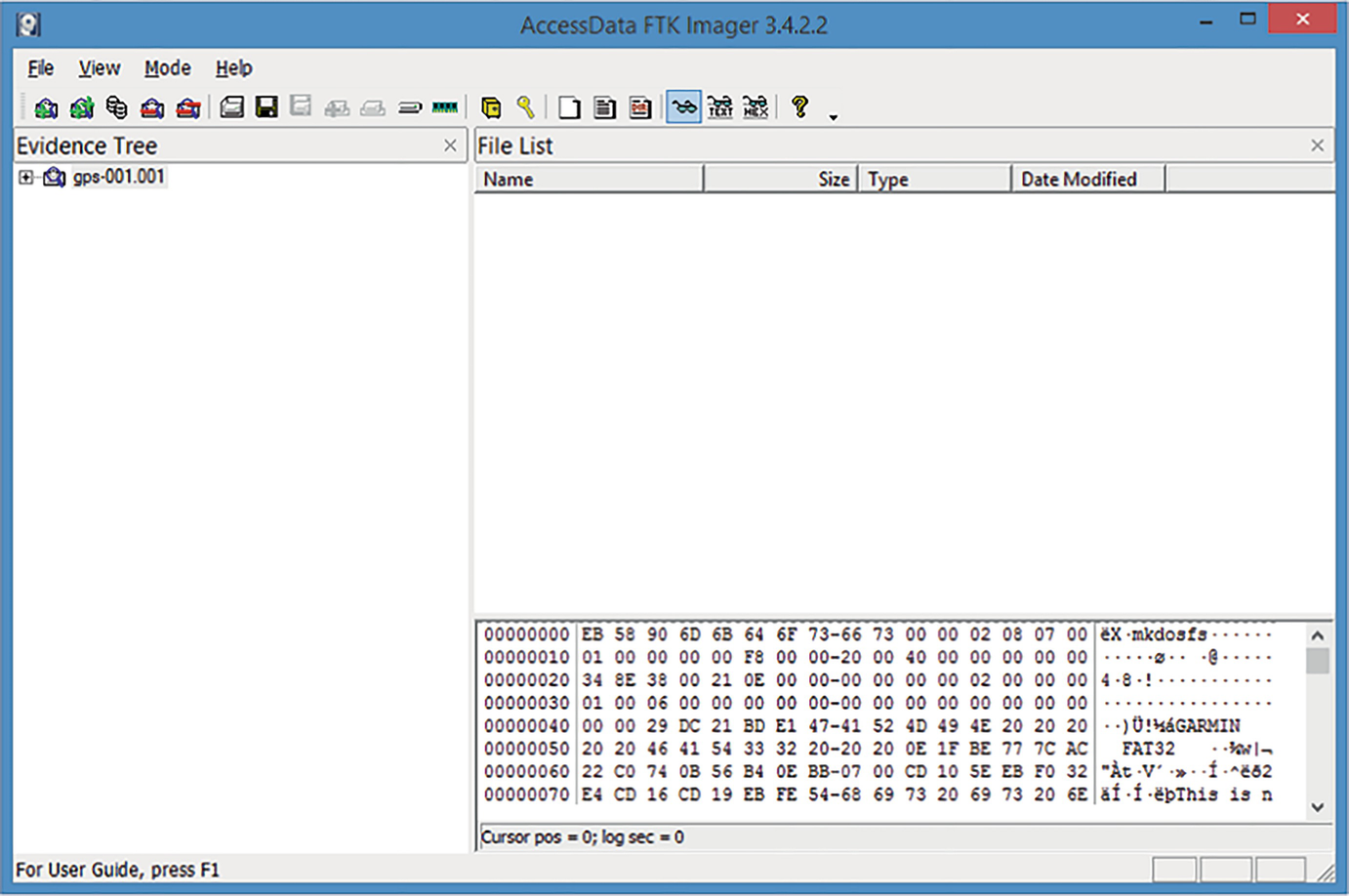Viewport: 1349px width, 896px height.
Task: Minimize the FTK Imager window
Action: click(x=1206, y=20)
